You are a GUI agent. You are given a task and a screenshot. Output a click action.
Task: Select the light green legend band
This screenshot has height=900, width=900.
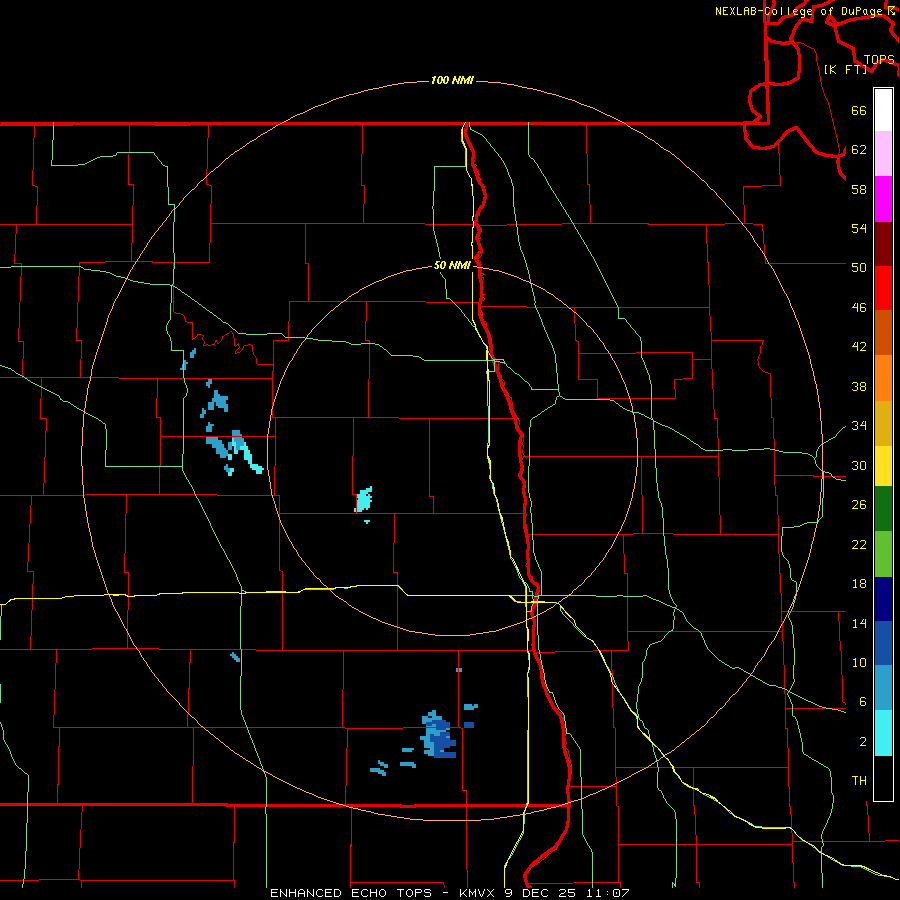point(883,554)
